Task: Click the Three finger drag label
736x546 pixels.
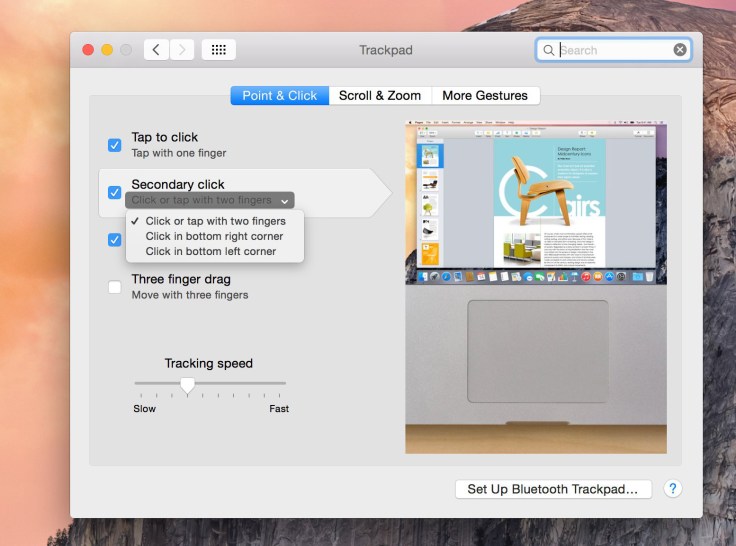Action: tap(181, 279)
